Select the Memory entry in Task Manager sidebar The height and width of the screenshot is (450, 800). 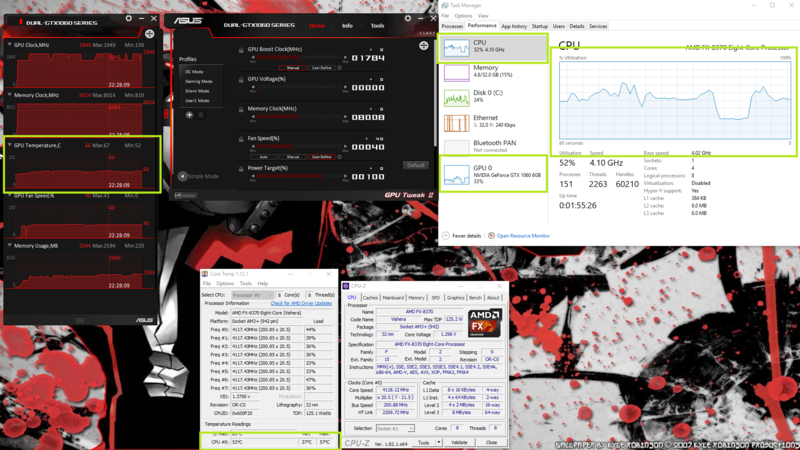pyautogui.click(x=492, y=72)
